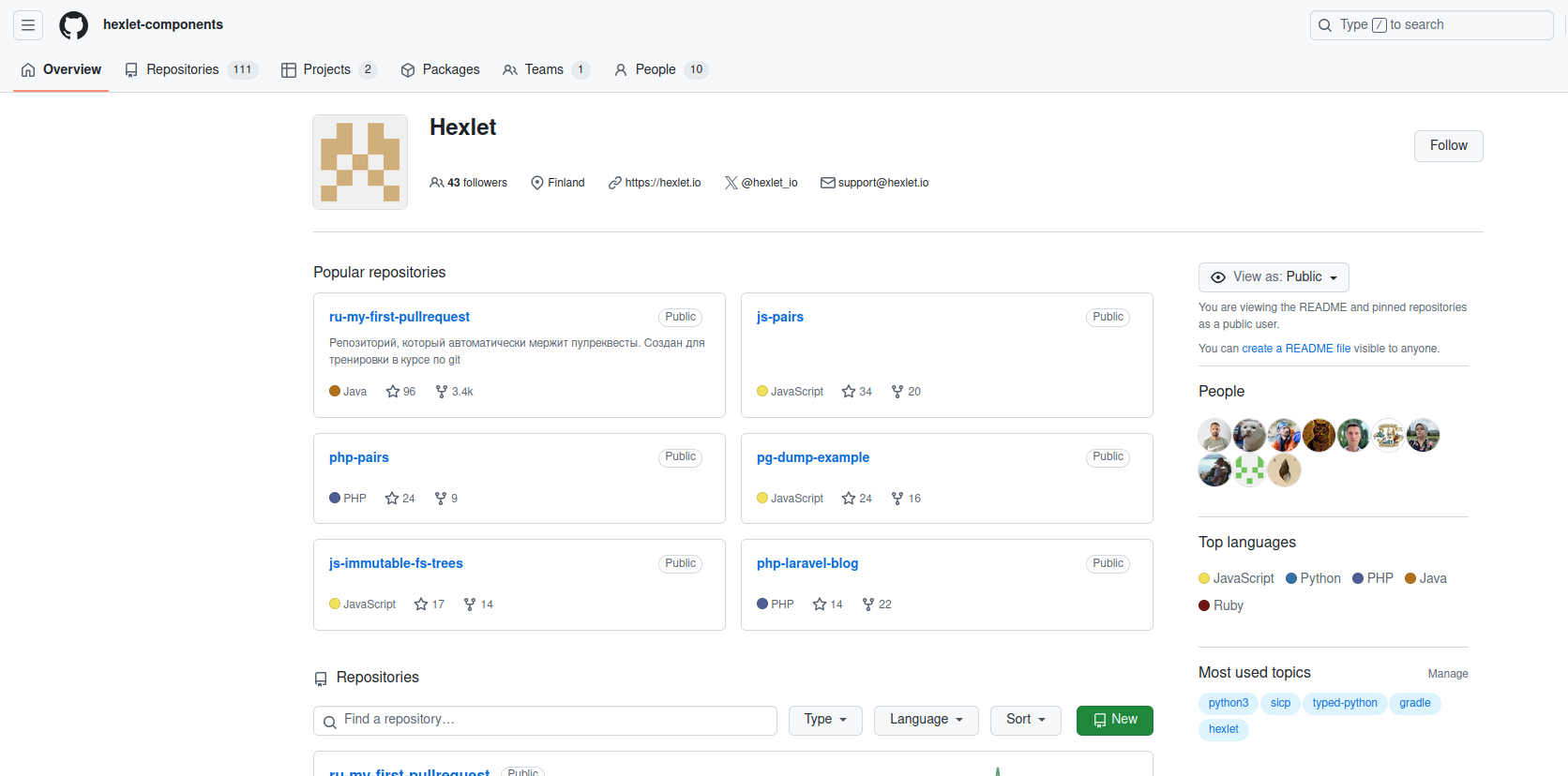1568x776 pixels.
Task: Filter by JavaScript in Top languages
Action: point(1237,578)
